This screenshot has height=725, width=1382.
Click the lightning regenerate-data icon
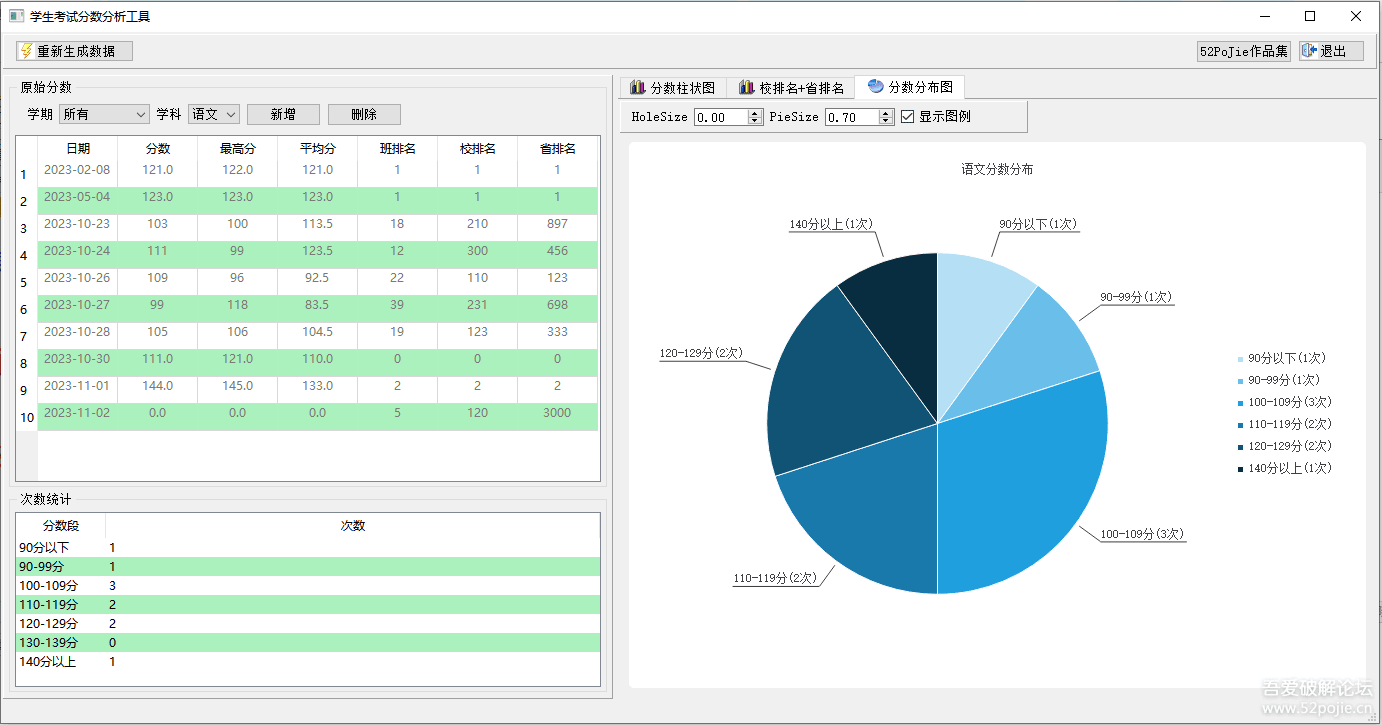pos(26,51)
